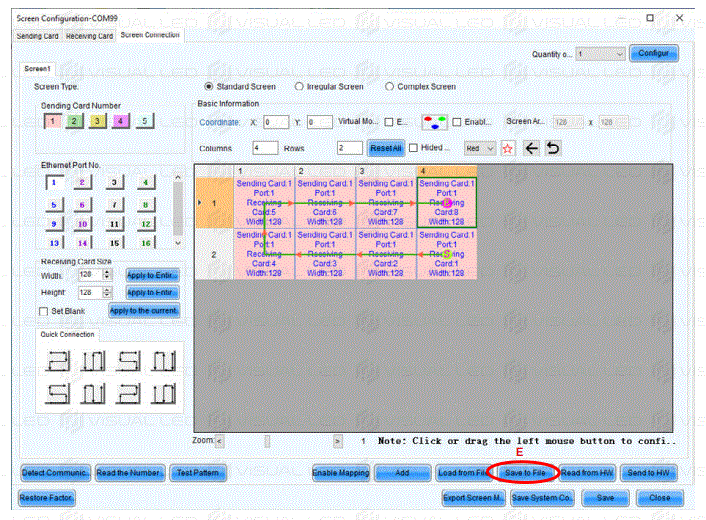The height and width of the screenshot is (520, 706).
Task: Select Irregular Screen radio button
Action: coord(299,86)
